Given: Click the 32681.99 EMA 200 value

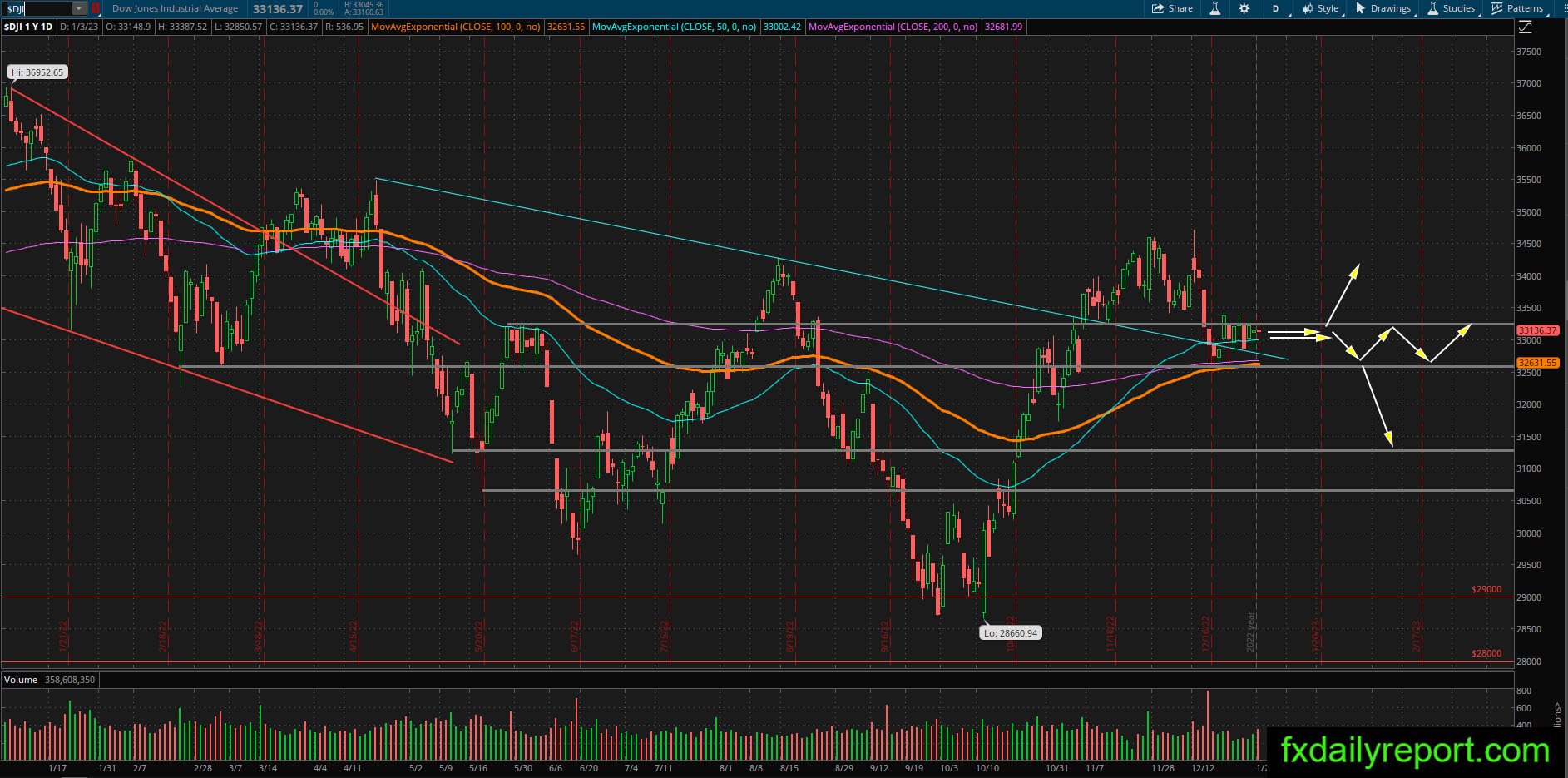Looking at the screenshot, I should point(1004,27).
